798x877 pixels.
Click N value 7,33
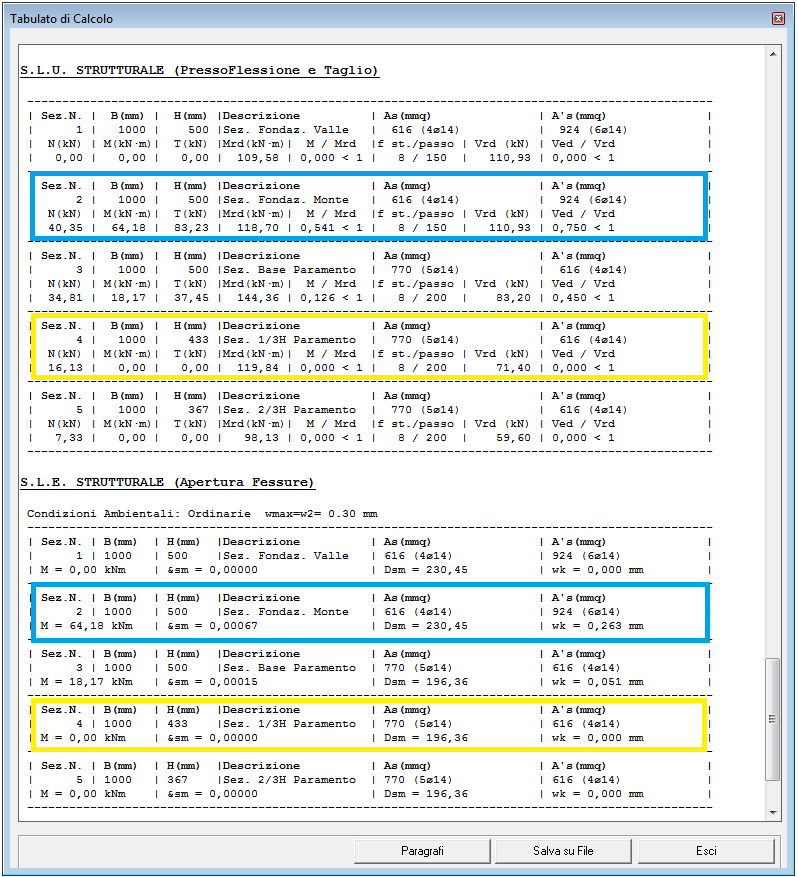(x=68, y=437)
